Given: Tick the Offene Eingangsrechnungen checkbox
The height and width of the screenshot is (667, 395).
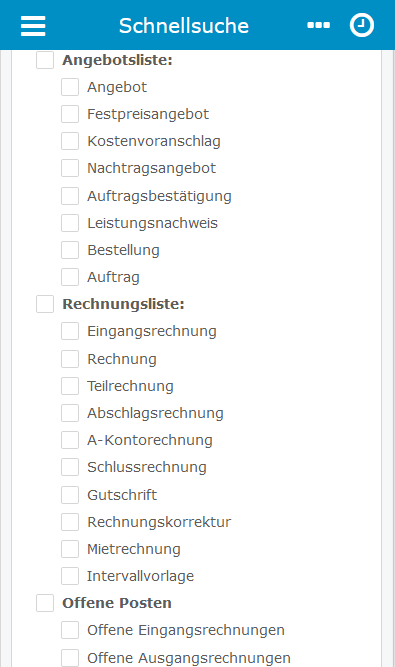Looking at the screenshot, I should 70,630.
